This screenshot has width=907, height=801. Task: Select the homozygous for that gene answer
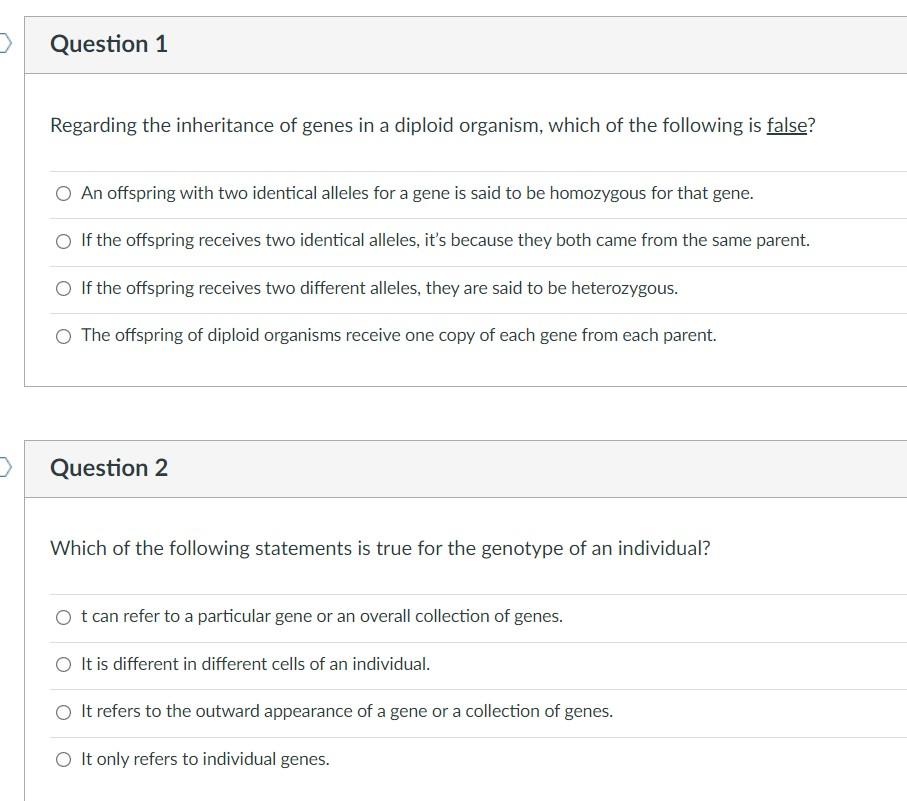tap(63, 193)
